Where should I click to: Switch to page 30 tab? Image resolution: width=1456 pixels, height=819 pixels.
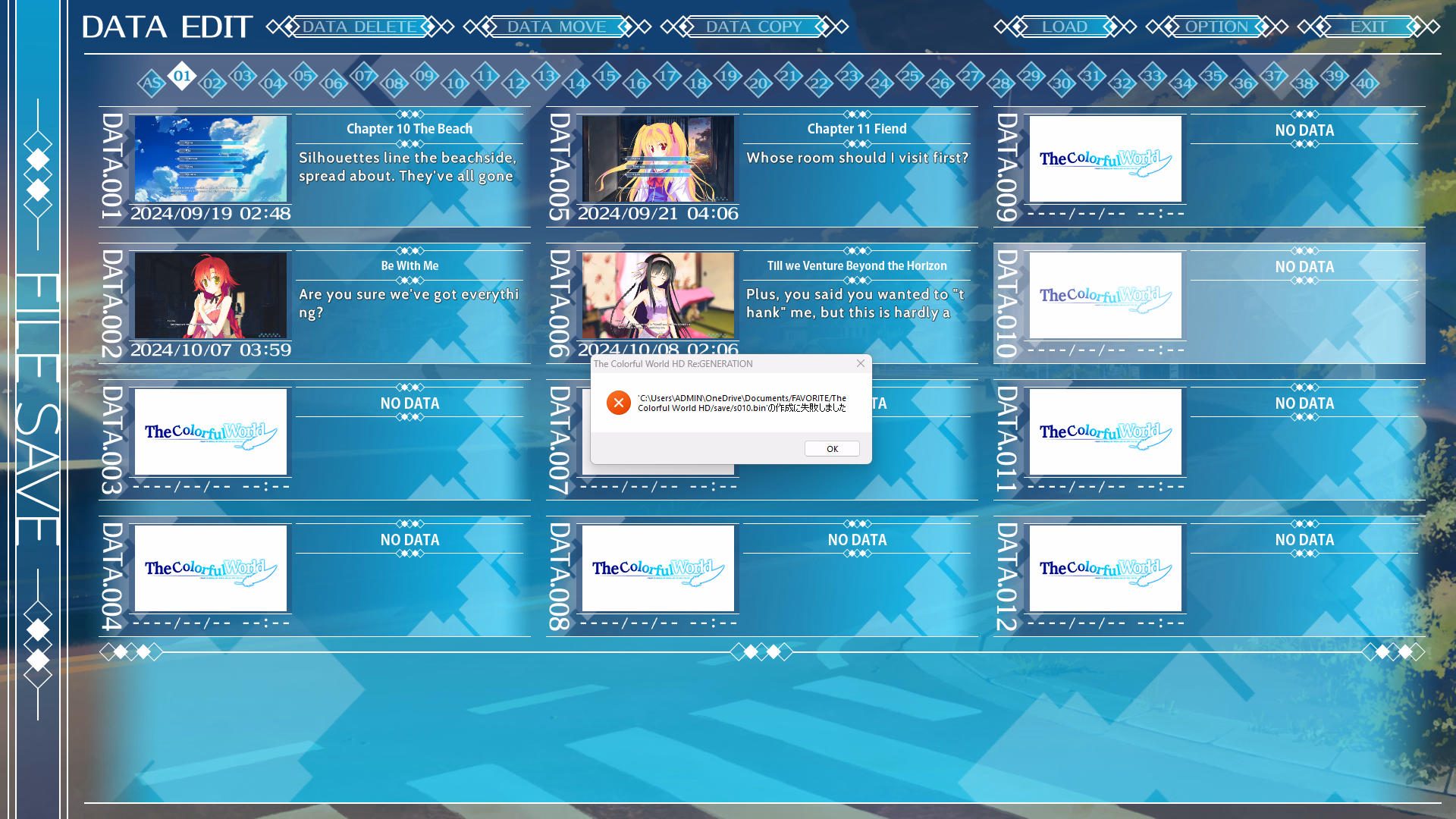pos(1062,83)
